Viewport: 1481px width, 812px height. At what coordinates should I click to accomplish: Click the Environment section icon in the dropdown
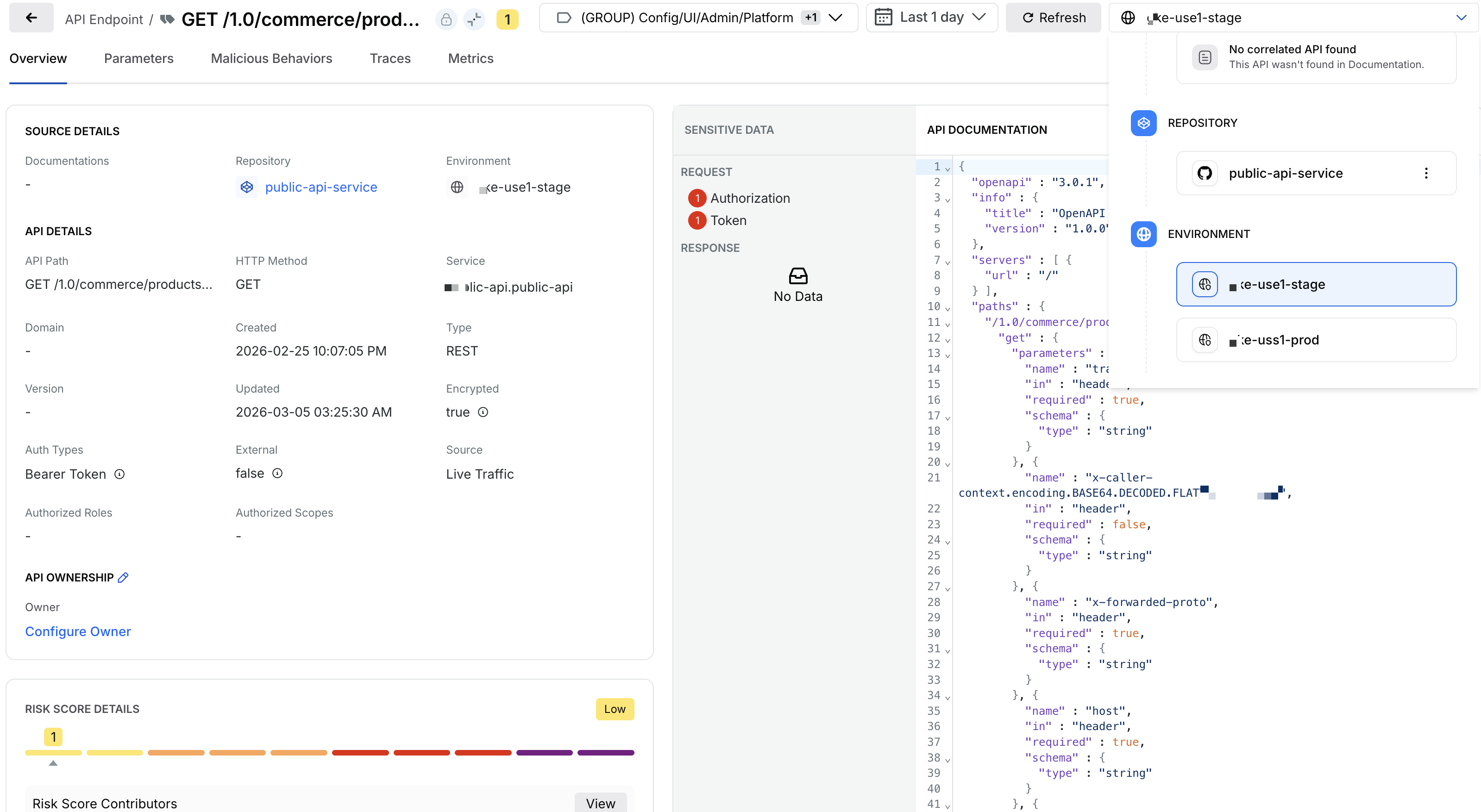[1143, 234]
